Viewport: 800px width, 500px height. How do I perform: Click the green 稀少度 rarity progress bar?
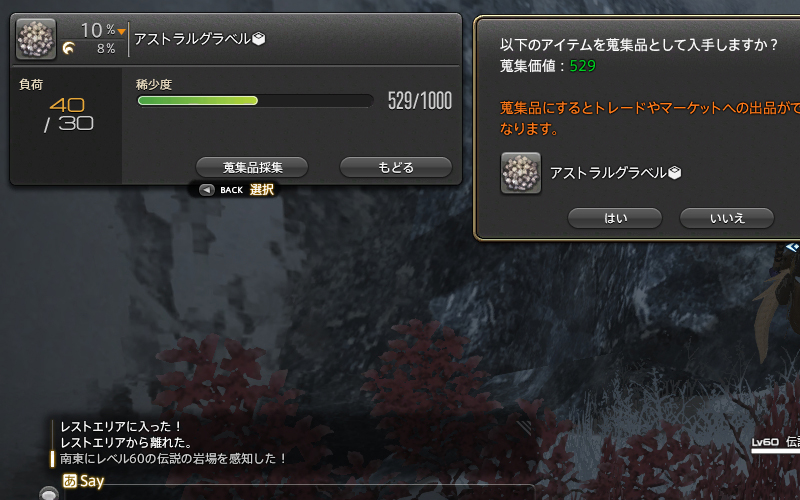point(255,101)
